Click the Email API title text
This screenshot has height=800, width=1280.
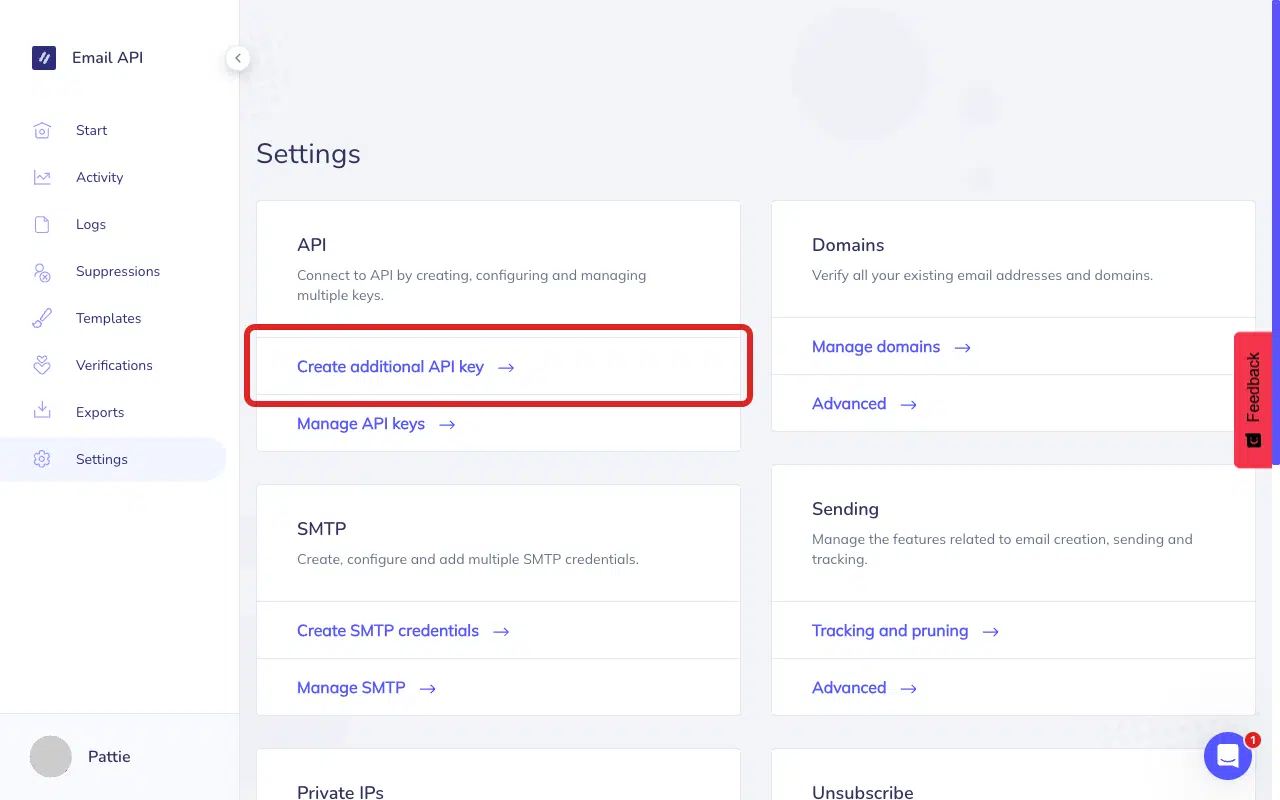[107, 58]
